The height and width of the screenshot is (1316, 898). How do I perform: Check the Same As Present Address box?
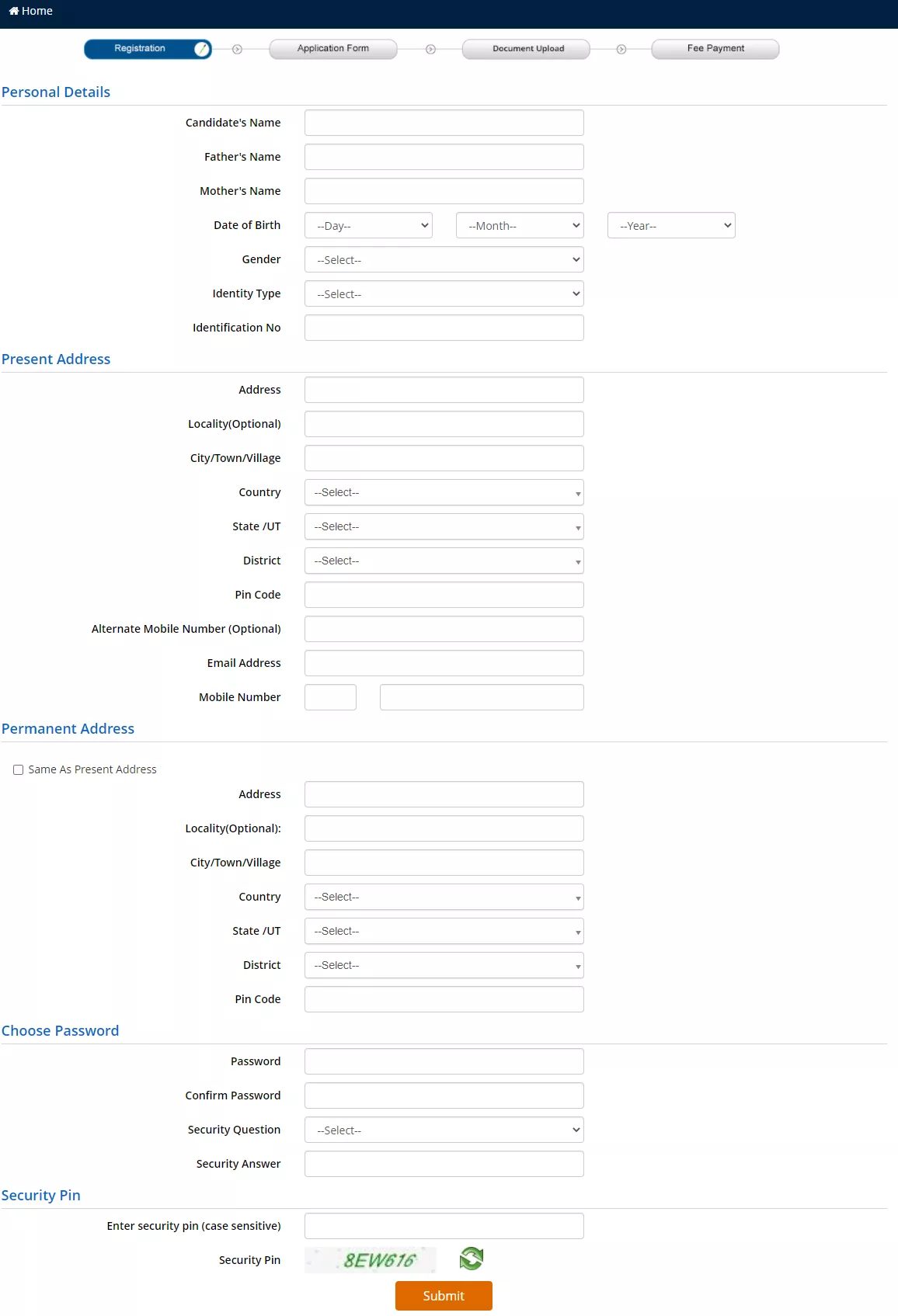click(x=18, y=769)
